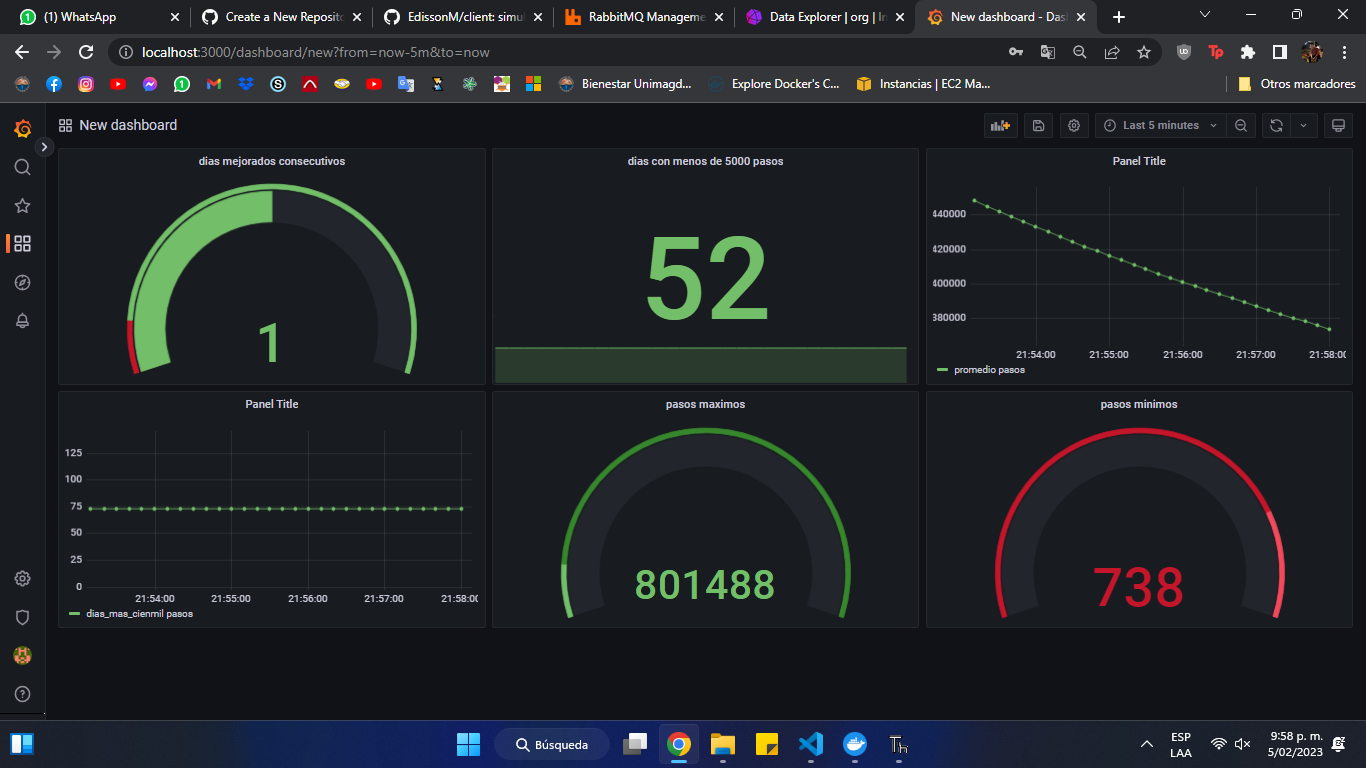1366x768 pixels.
Task: Open the 'Explore Docker's C...' bookmark
Action: pyautogui.click(x=773, y=84)
